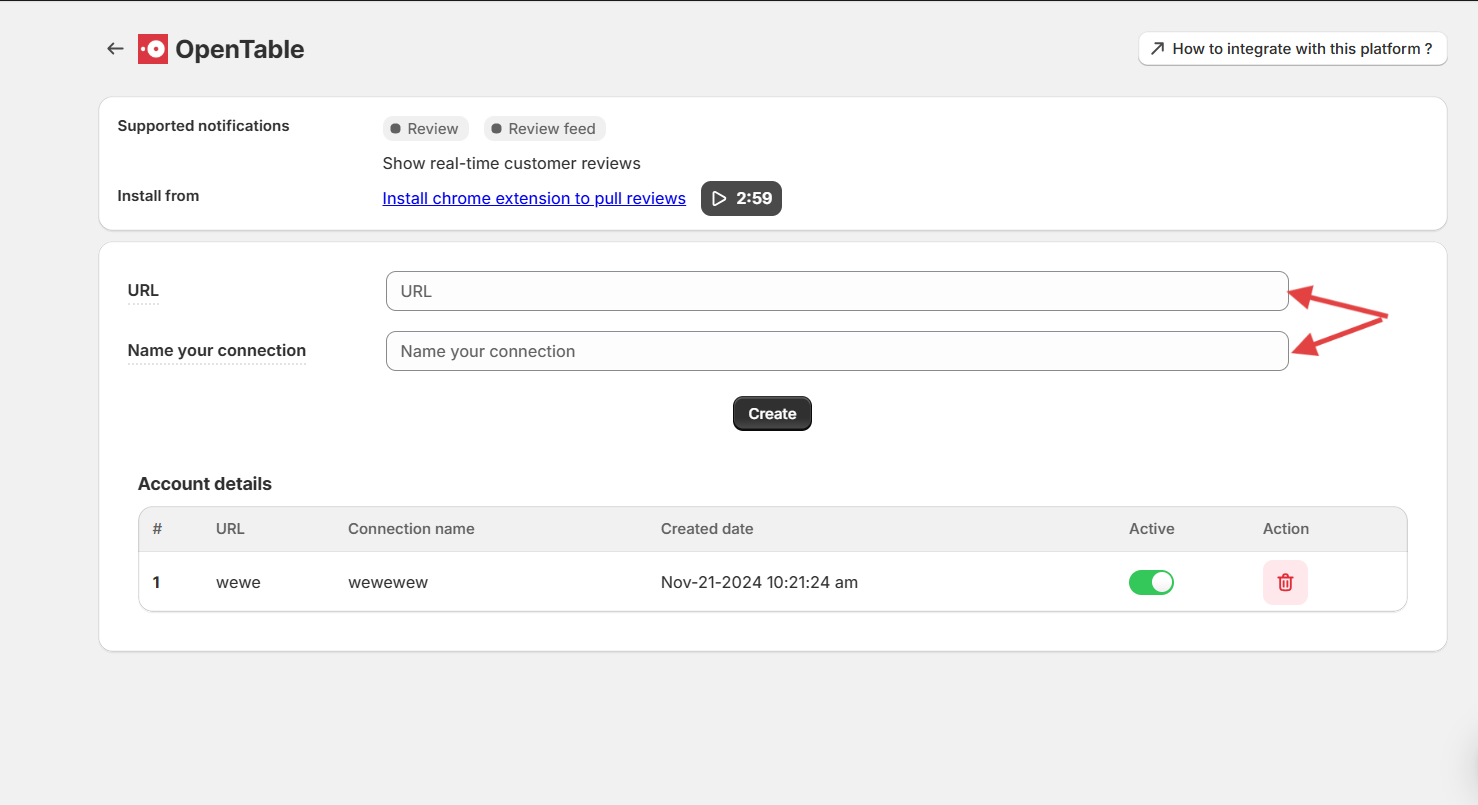Open How to integrate with this platform

point(1292,48)
